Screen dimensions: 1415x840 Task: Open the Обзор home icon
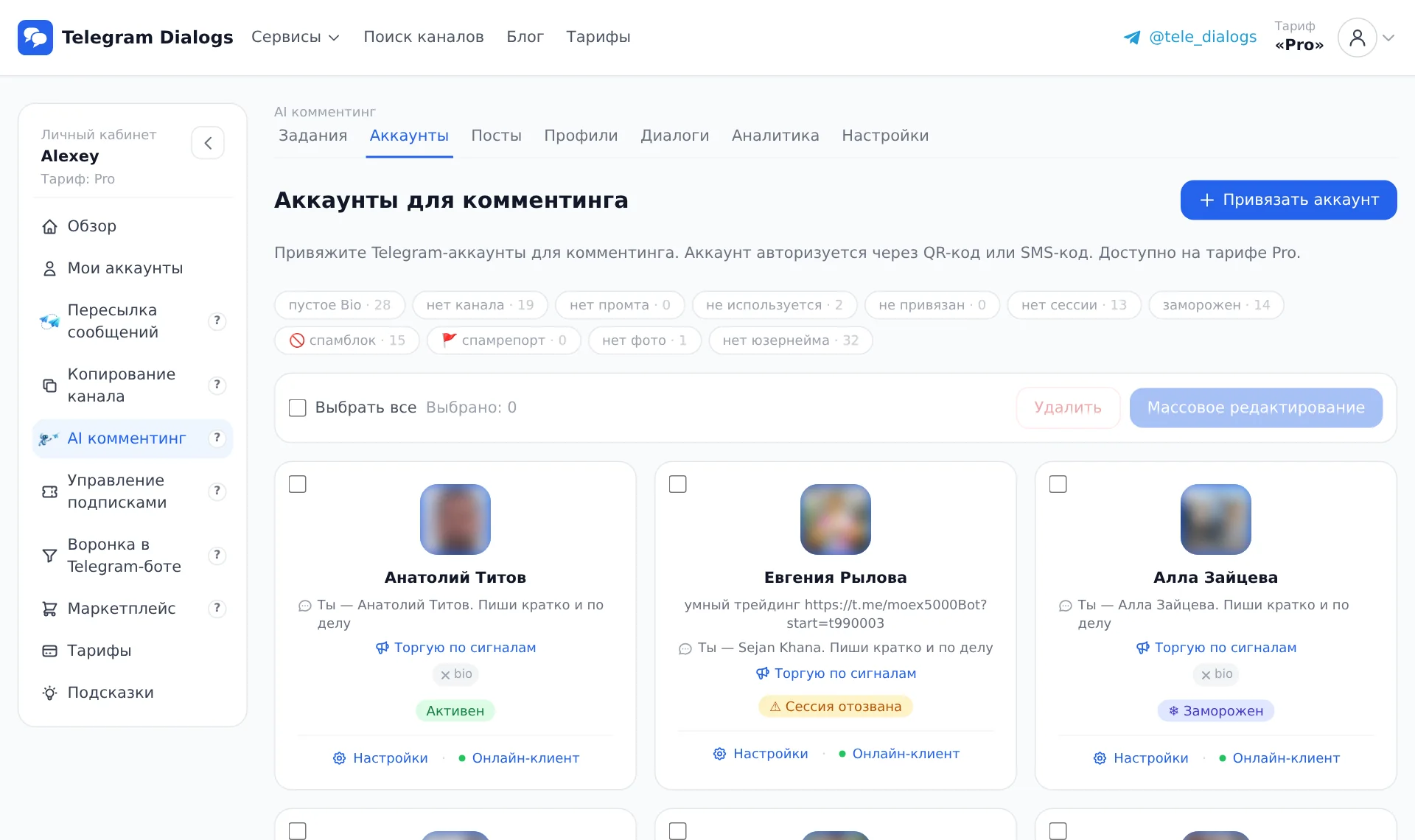[x=49, y=227]
